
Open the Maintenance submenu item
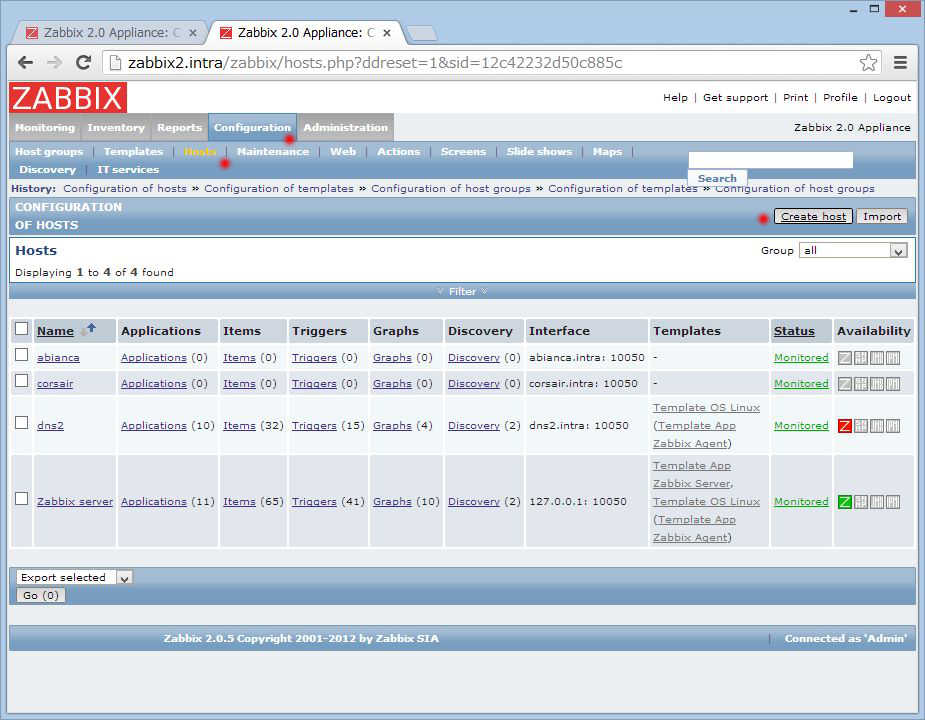273,152
